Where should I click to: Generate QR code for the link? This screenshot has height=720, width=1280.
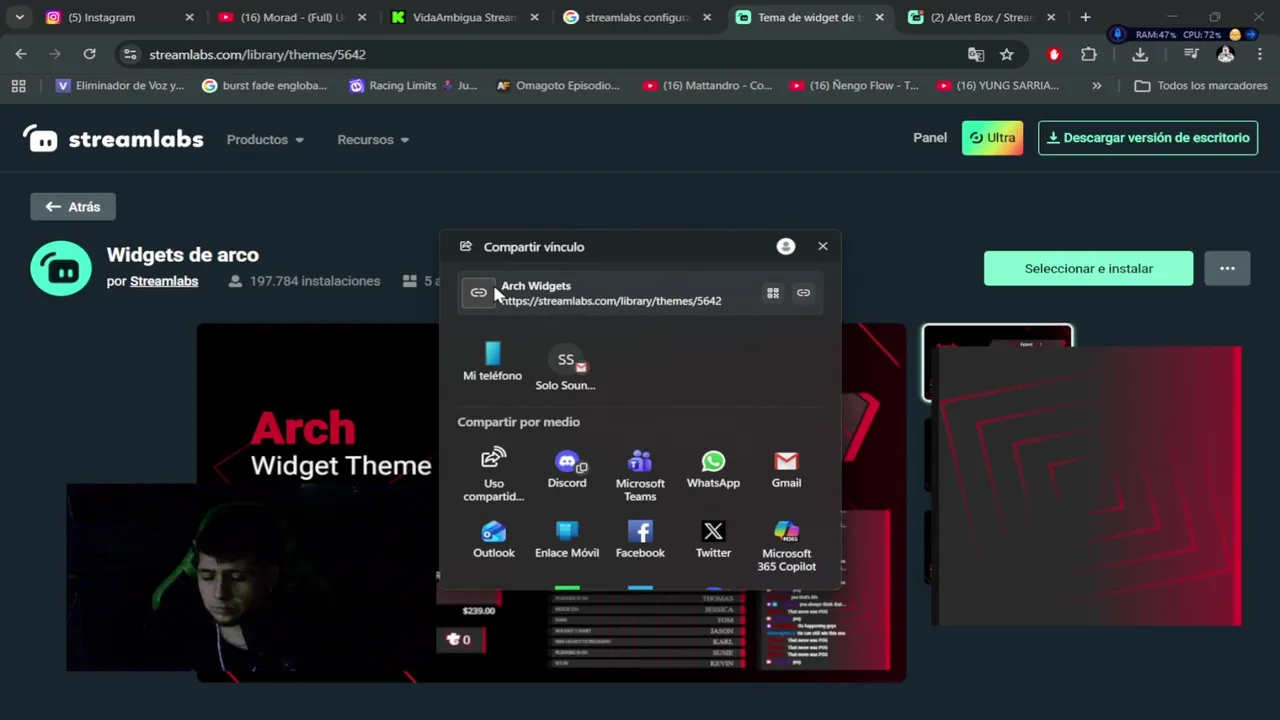pos(773,293)
